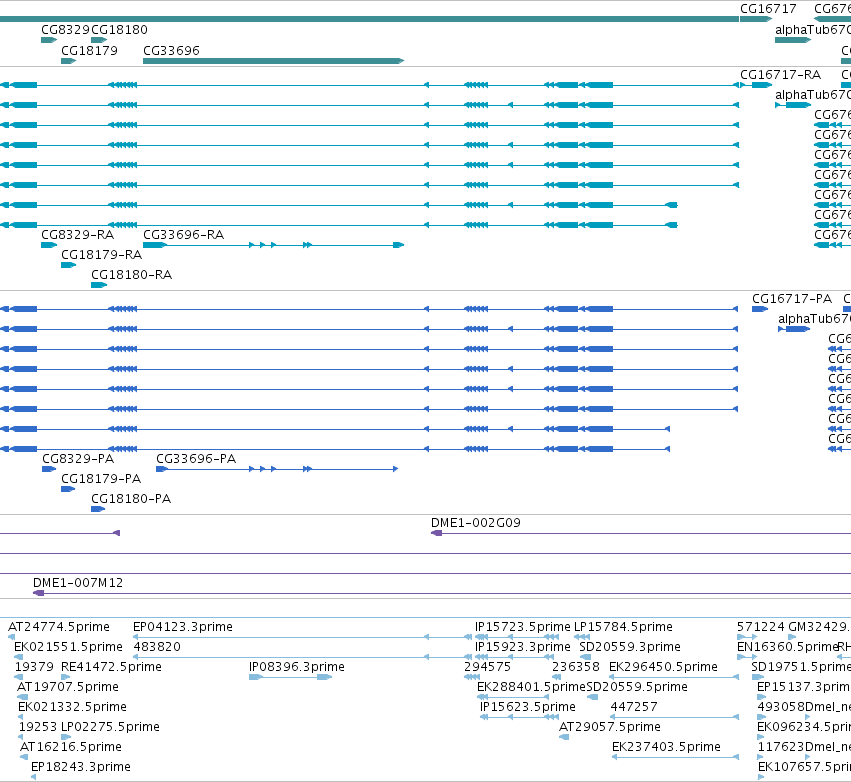Select the SD20559.3prime EST label
This screenshot has width=851, height=782.
pyautogui.click(x=630, y=647)
